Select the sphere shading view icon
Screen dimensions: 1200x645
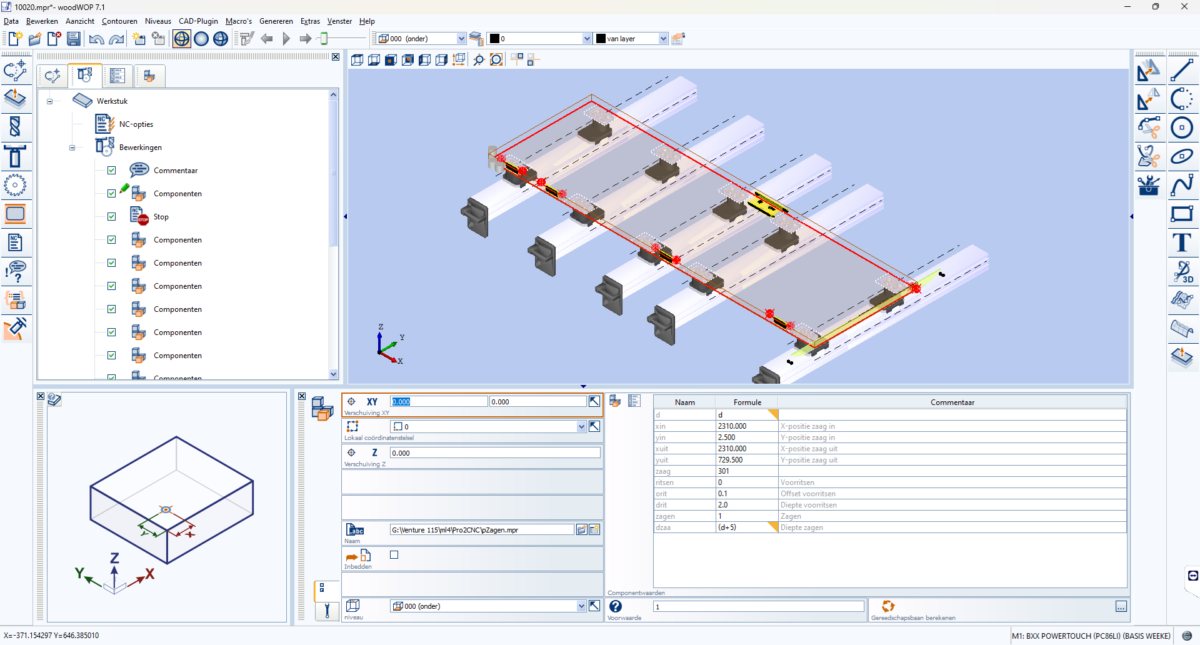click(200, 37)
